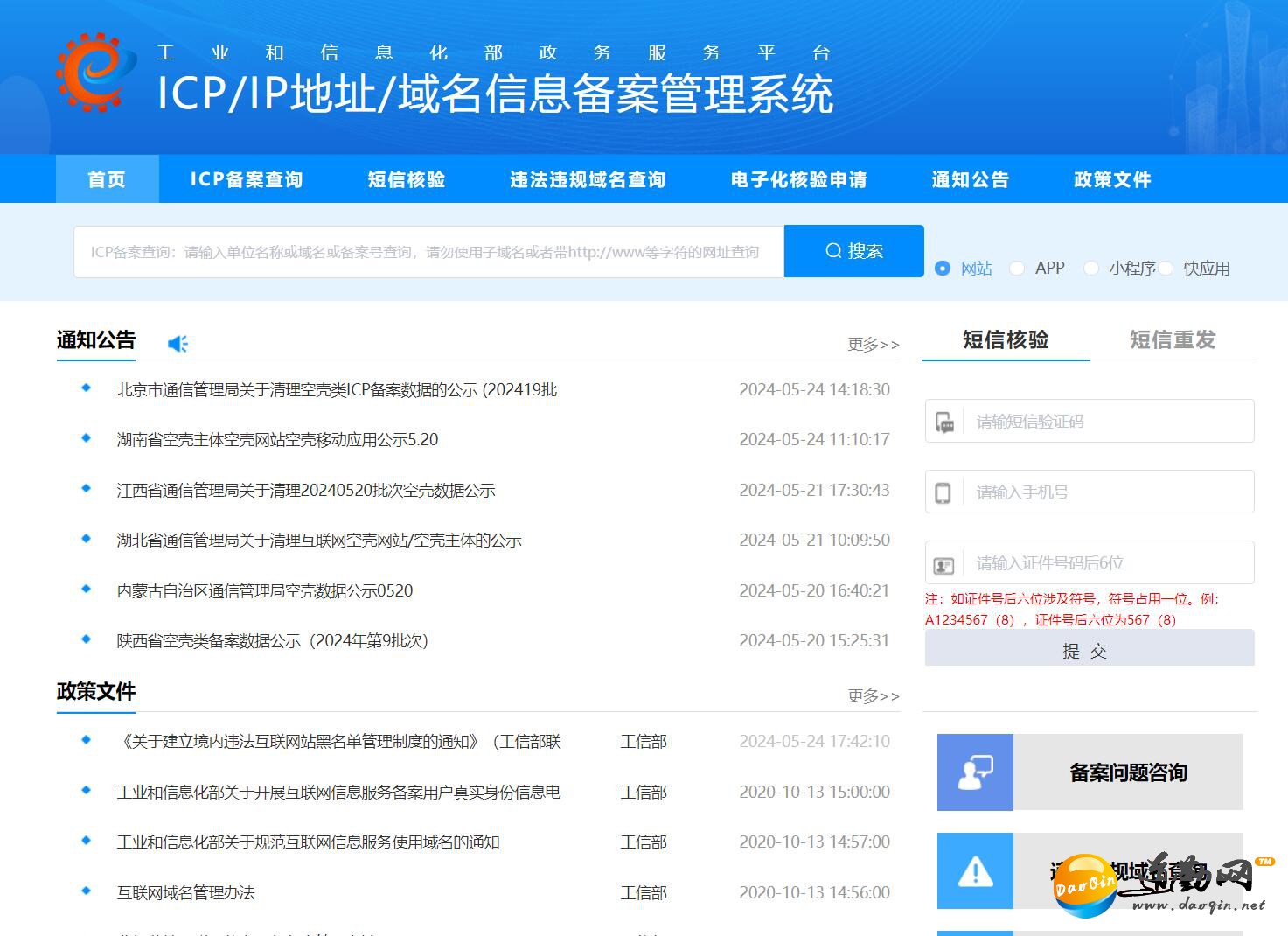1288x936 pixels.
Task: Open ICP备案查询 in navigation bar
Action: [247, 179]
